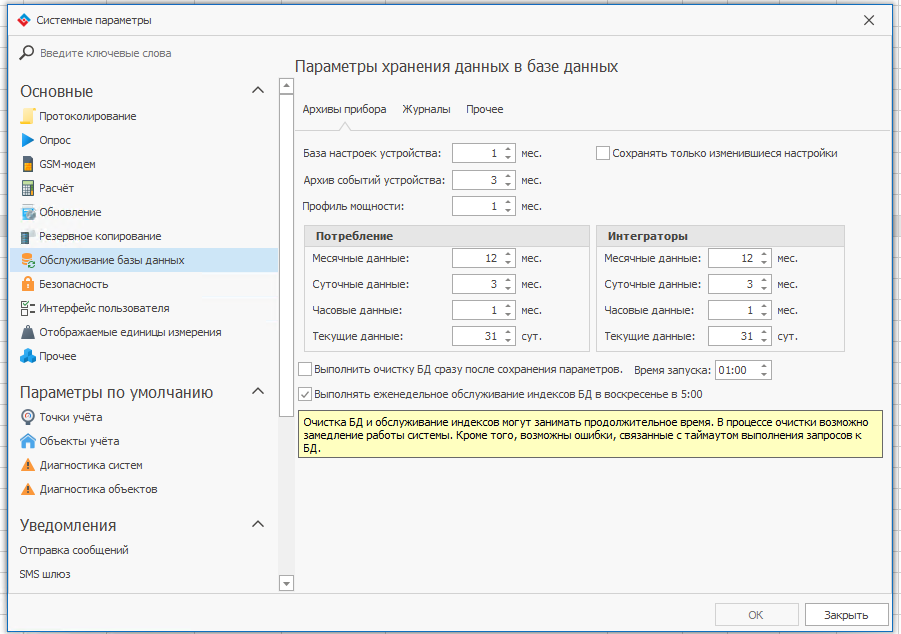Disable weekly index maintenance checkbox
The height and width of the screenshot is (634, 901).
pos(306,394)
